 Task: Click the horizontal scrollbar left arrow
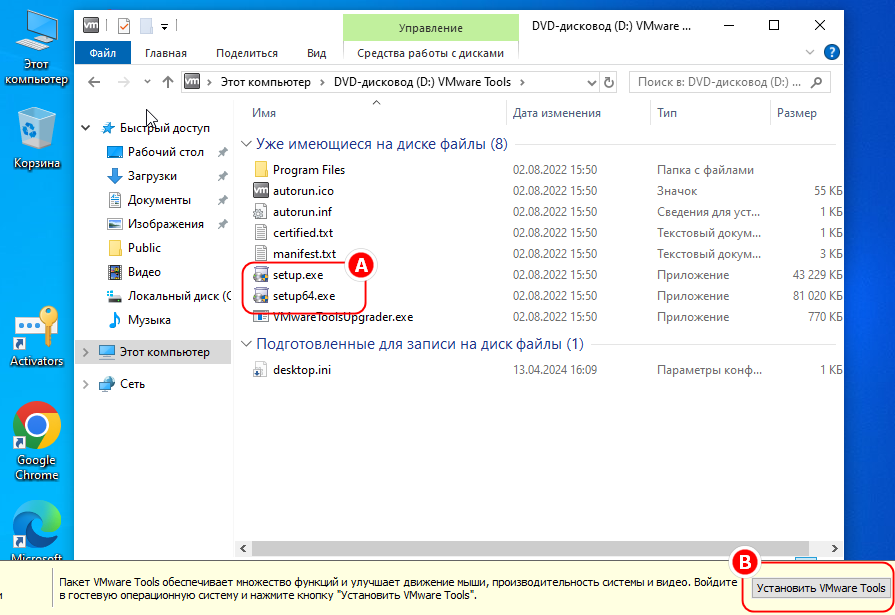(243, 548)
